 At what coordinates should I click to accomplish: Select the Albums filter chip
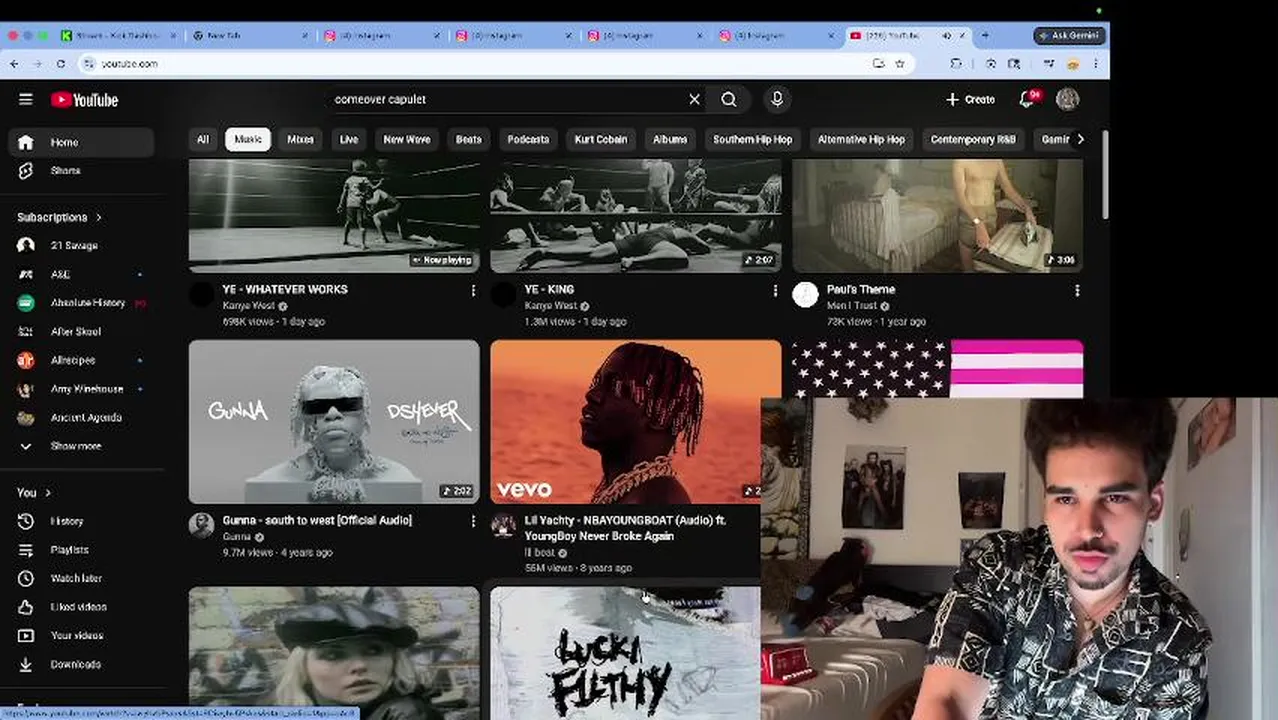click(x=670, y=139)
